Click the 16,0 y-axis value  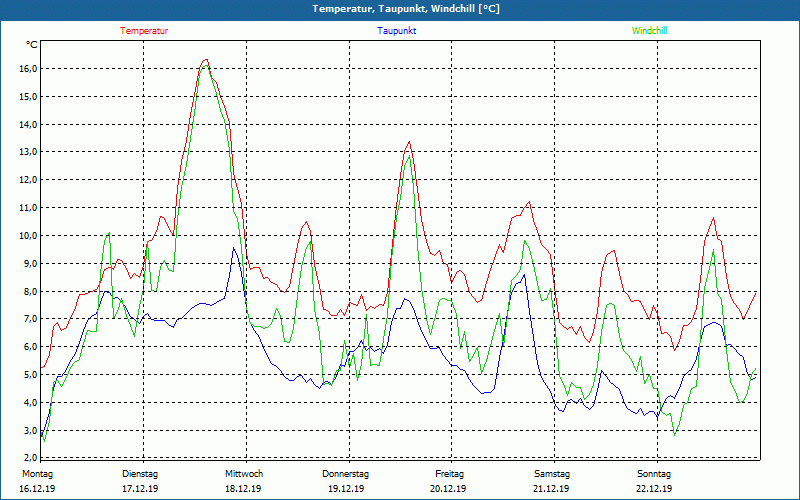[x=29, y=69]
